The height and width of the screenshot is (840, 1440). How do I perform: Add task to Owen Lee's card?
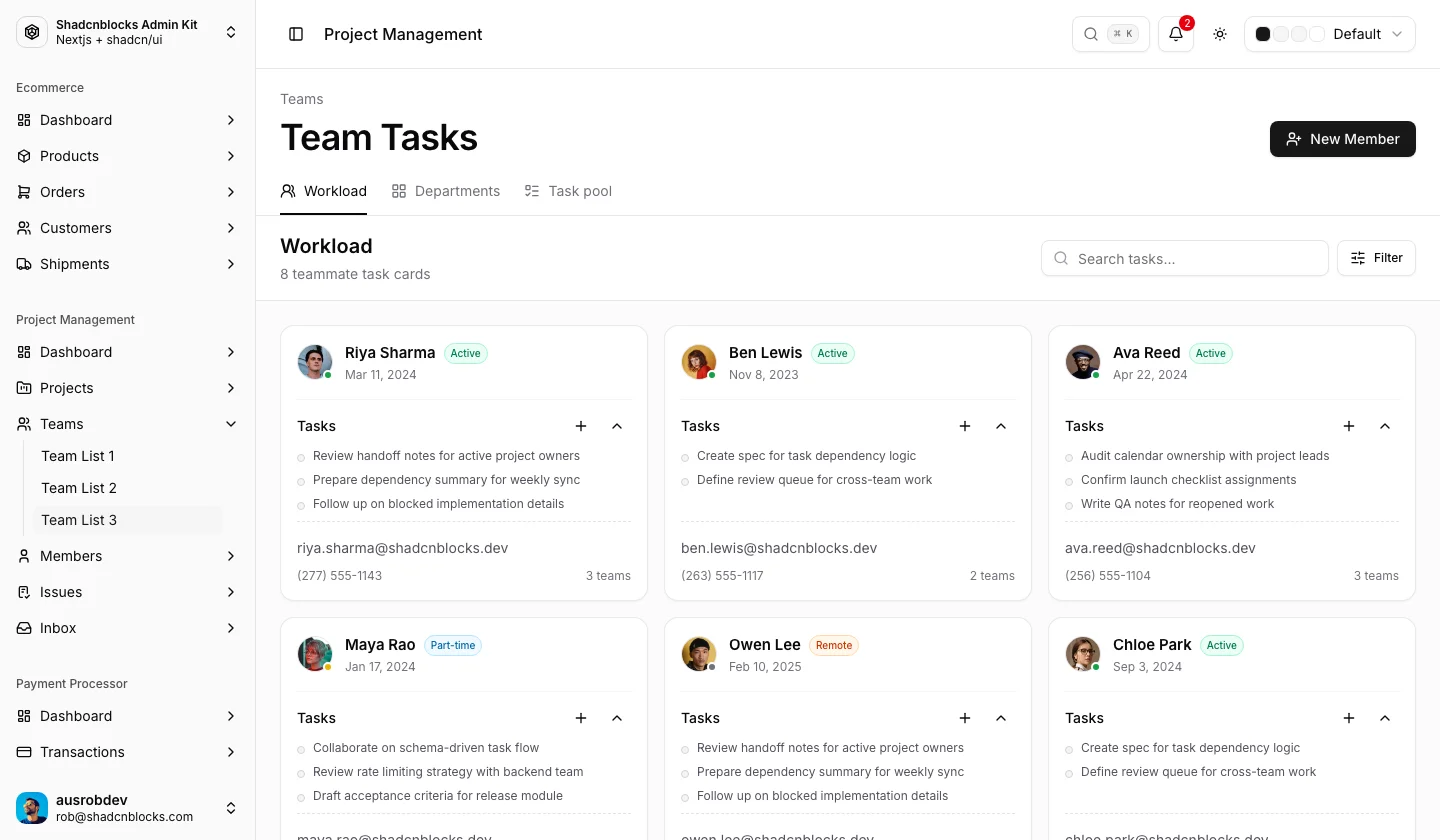[965, 718]
